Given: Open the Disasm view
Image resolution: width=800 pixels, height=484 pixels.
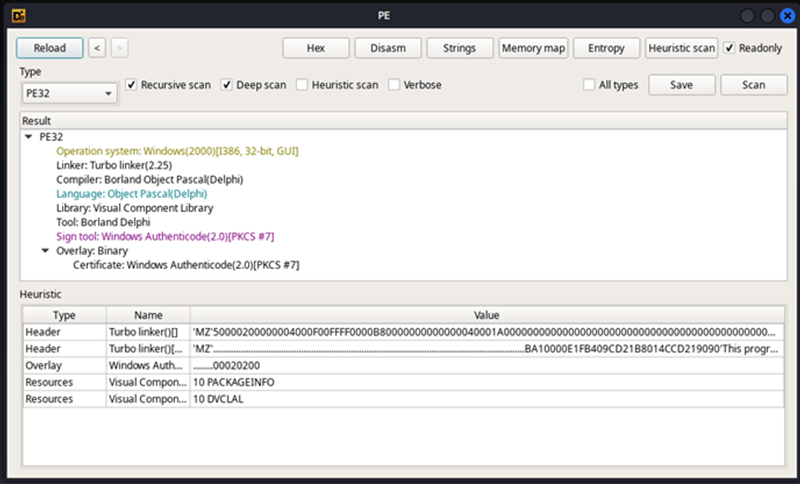Looking at the screenshot, I should coord(388,48).
